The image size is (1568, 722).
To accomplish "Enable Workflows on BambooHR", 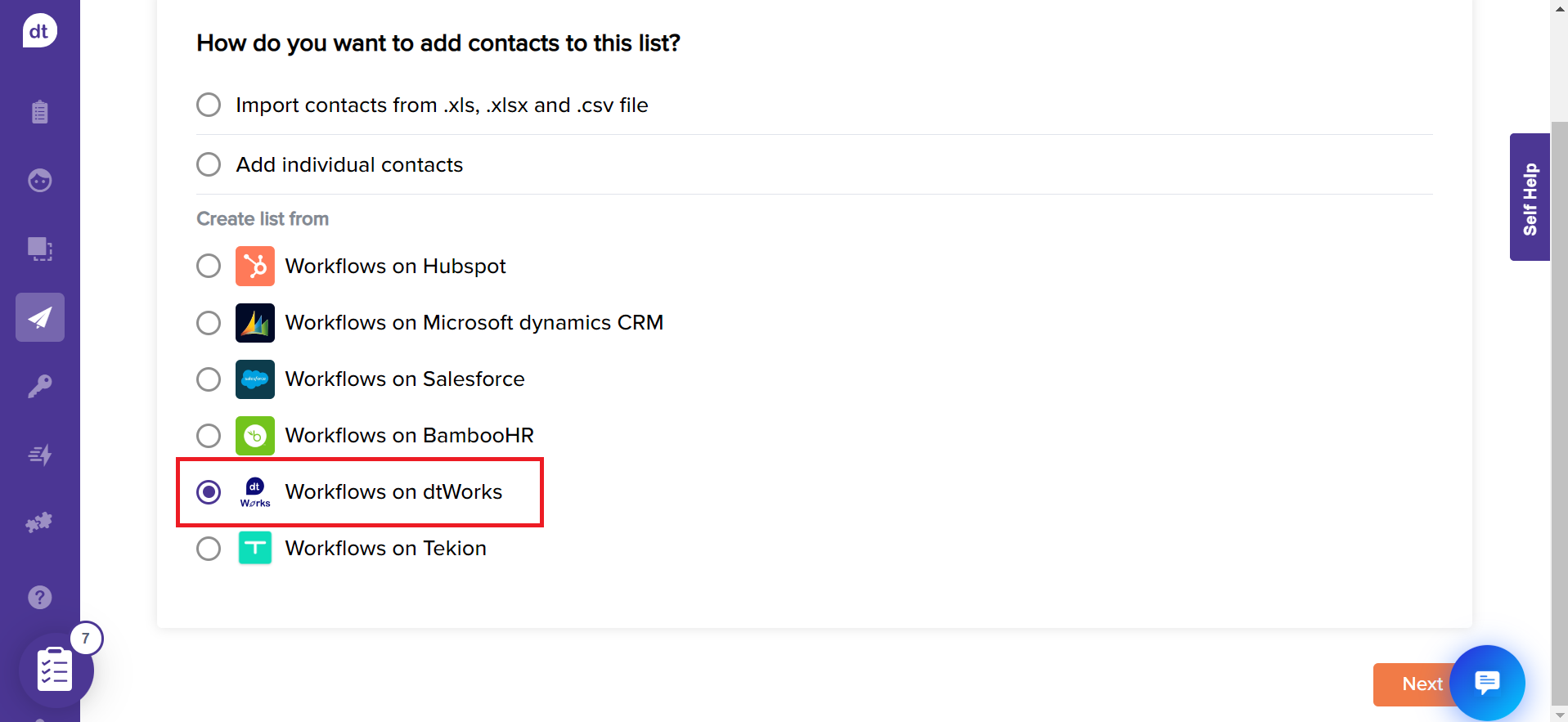I will [208, 436].
